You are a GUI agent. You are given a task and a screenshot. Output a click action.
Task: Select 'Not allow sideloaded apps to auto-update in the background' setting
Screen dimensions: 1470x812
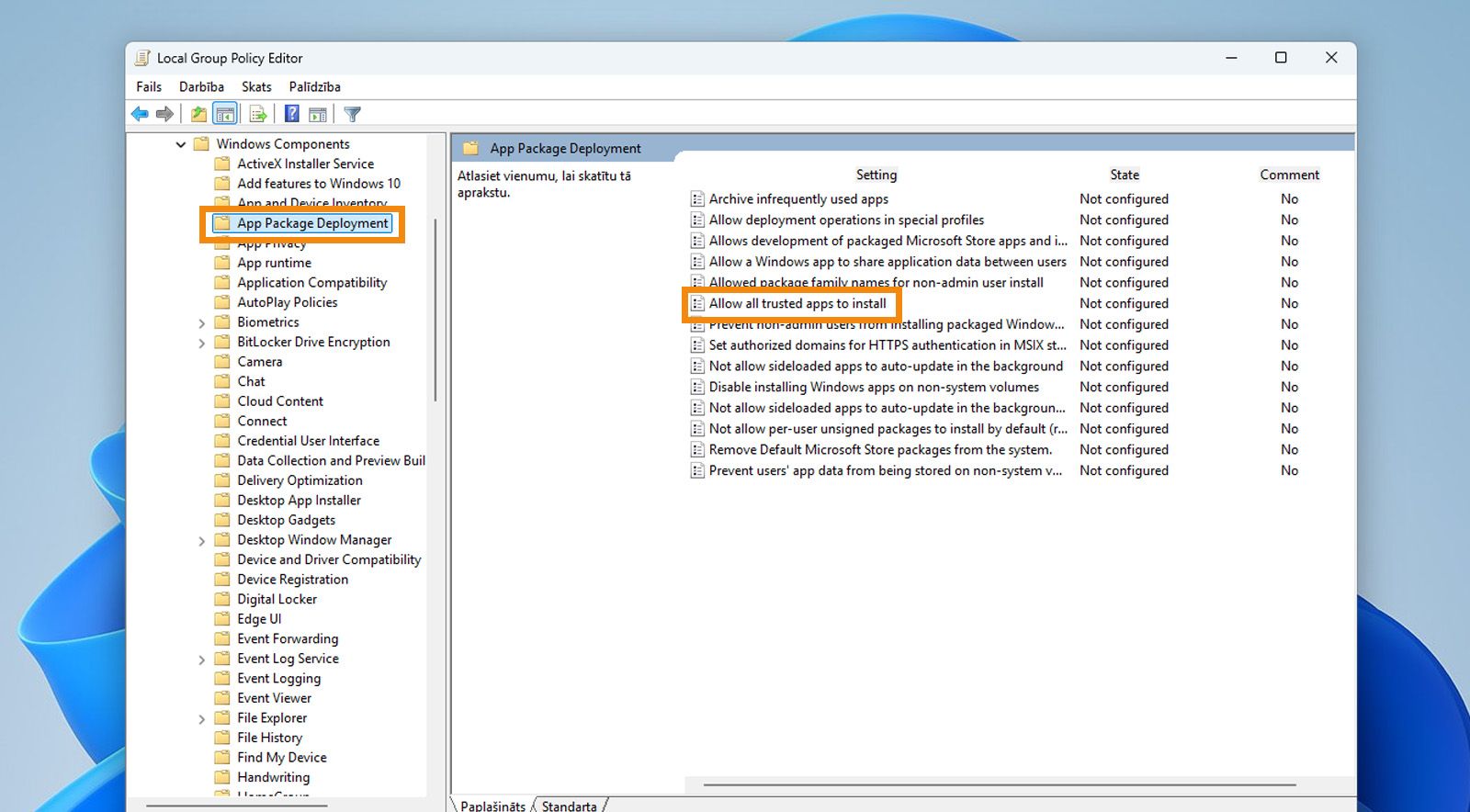(886, 367)
